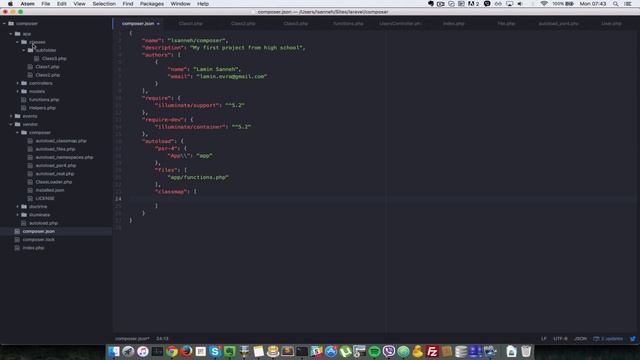640x360 pixels.
Task: Click the Spotlight search magnifier in menu bar
Action: pos(616,4)
